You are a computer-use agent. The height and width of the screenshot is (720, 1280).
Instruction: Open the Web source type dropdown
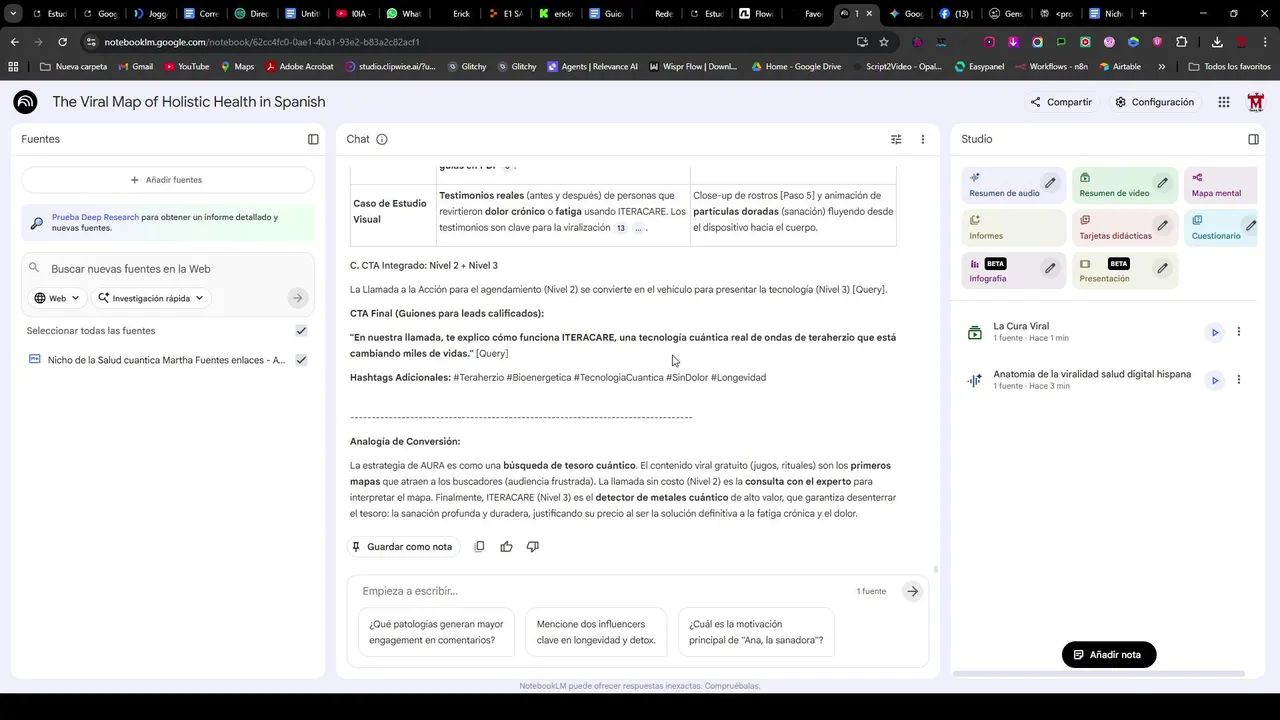(x=56, y=298)
